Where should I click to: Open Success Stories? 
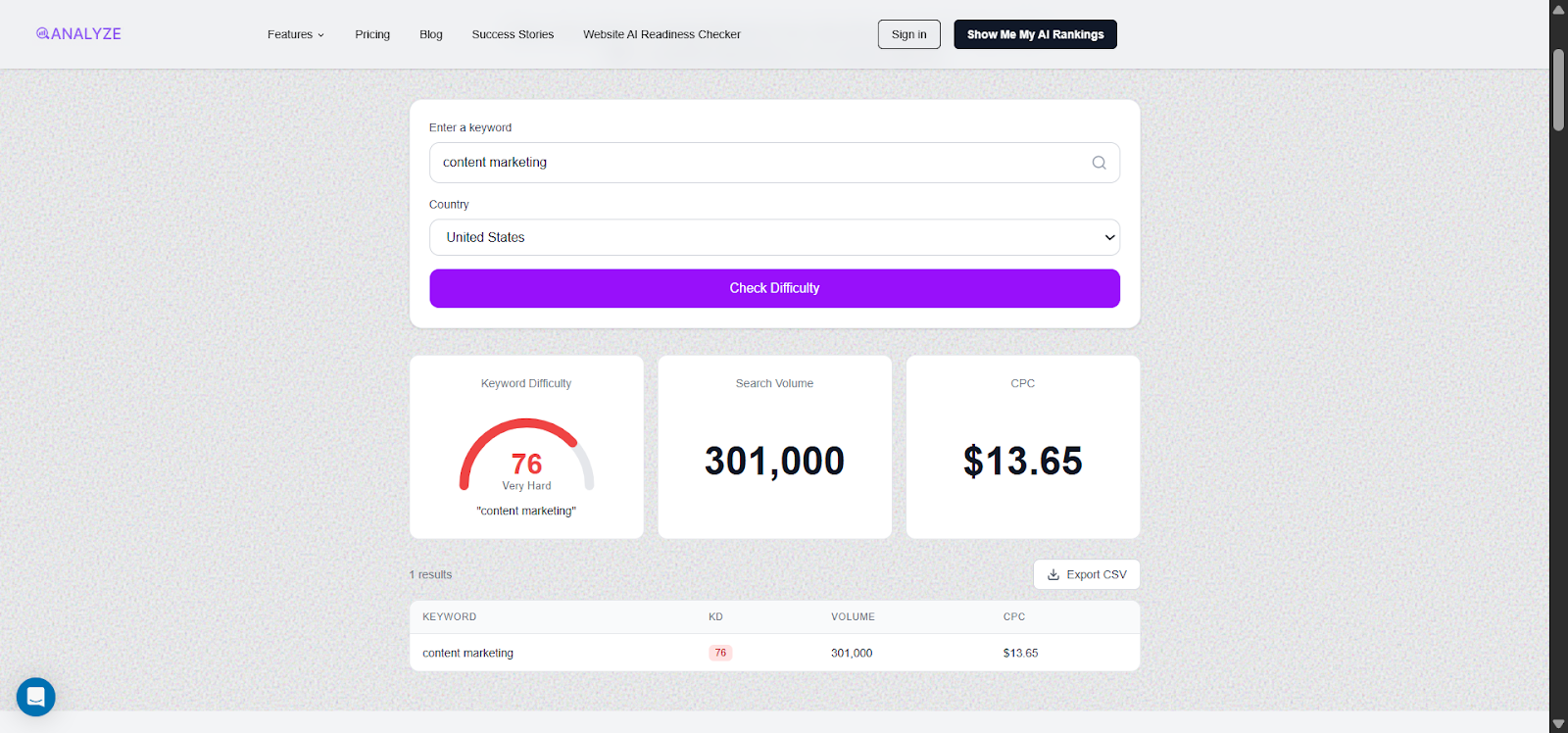(x=513, y=34)
